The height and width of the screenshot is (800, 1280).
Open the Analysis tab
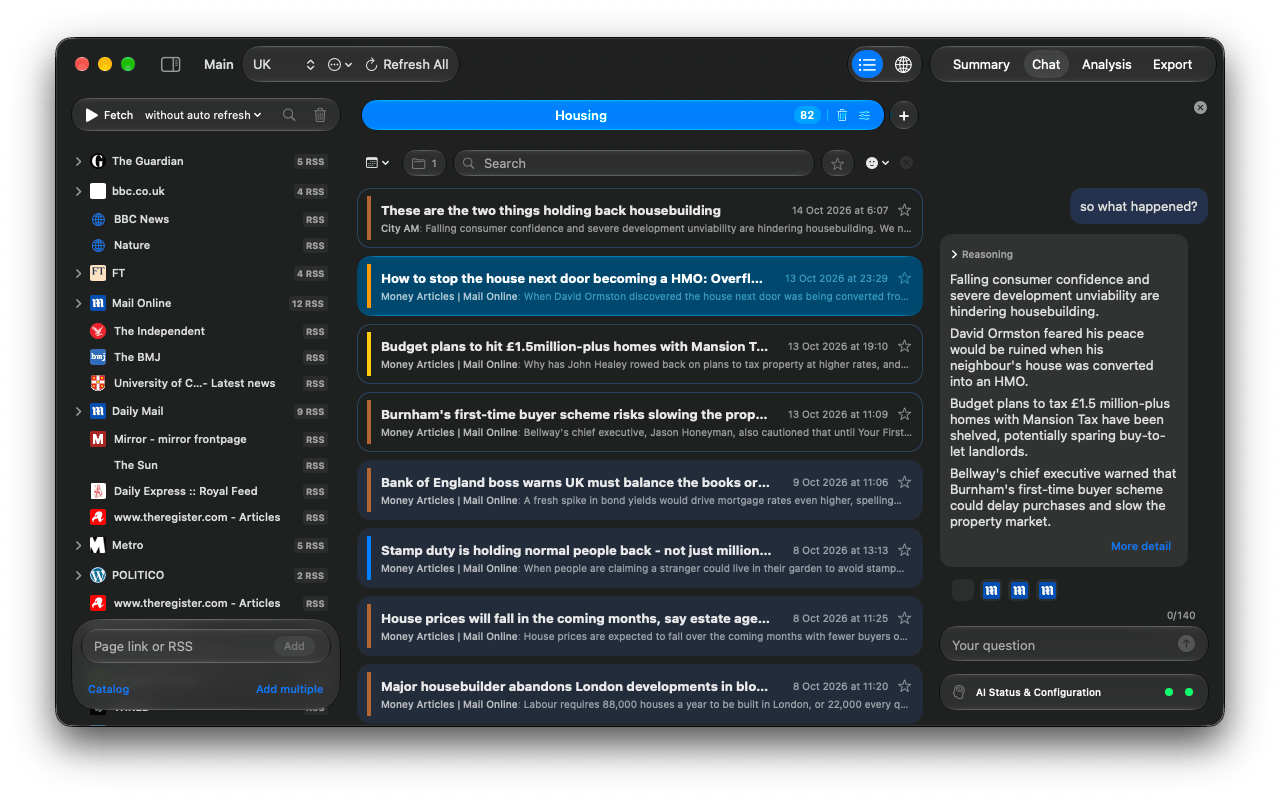[x=1106, y=64]
